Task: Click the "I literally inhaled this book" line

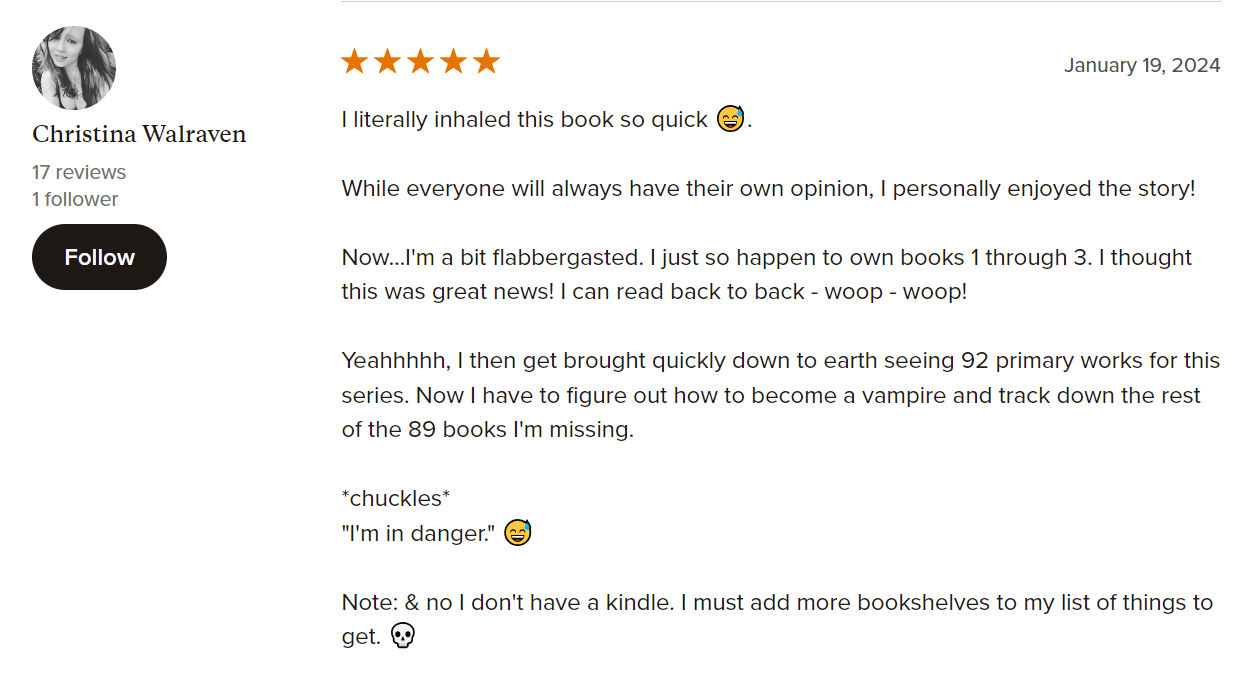Action: click(525, 120)
